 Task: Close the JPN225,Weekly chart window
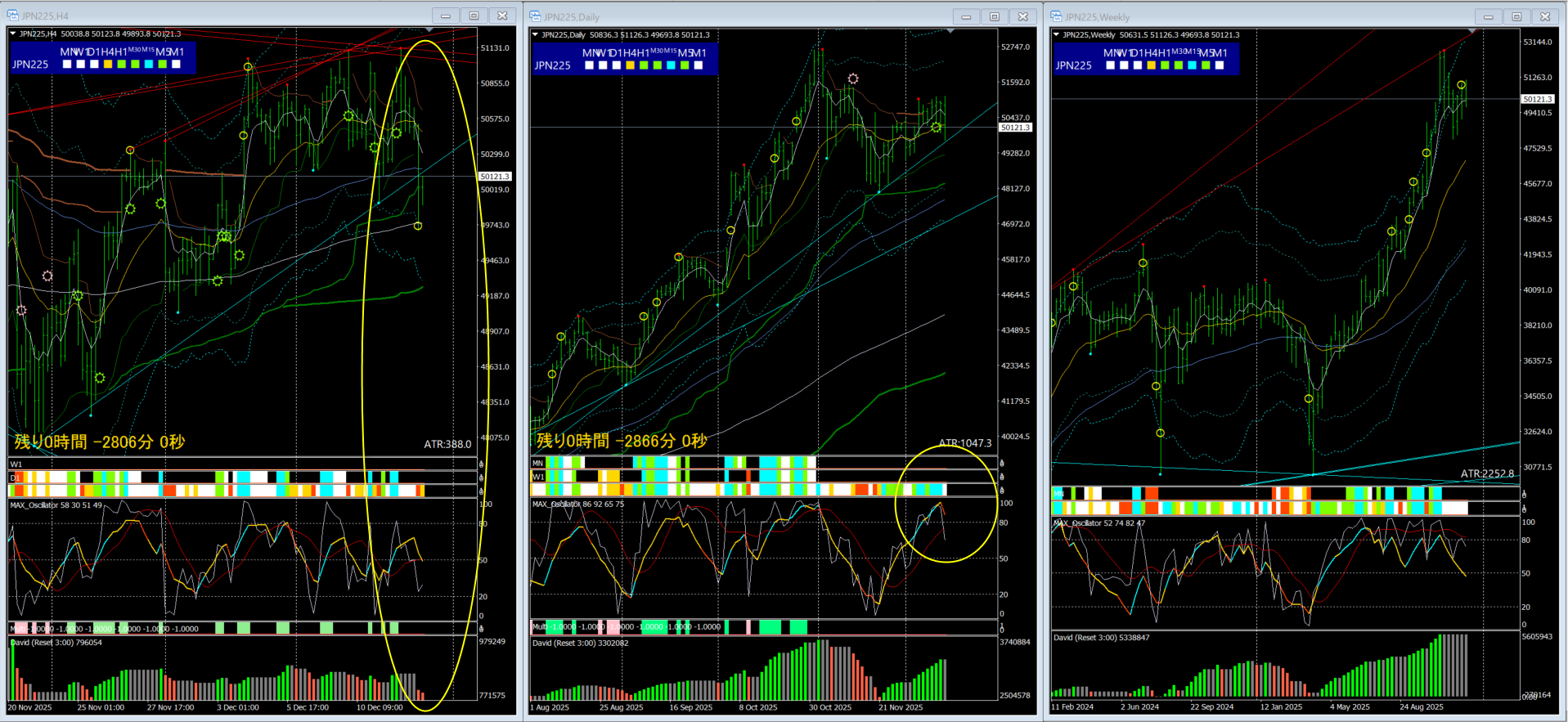(x=1545, y=16)
